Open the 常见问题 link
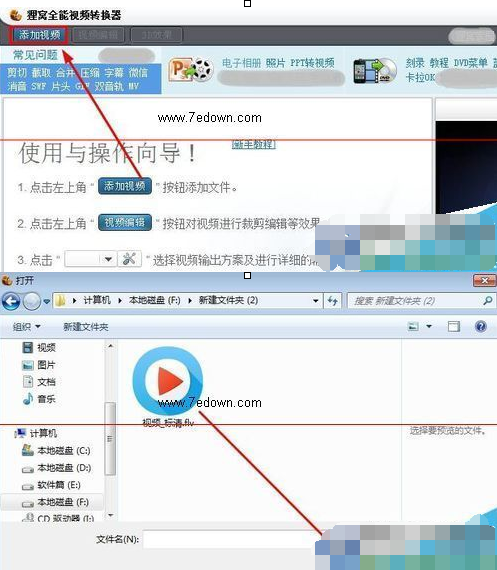This screenshot has width=497, height=570. pyautogui.click(x=35, y=55)
